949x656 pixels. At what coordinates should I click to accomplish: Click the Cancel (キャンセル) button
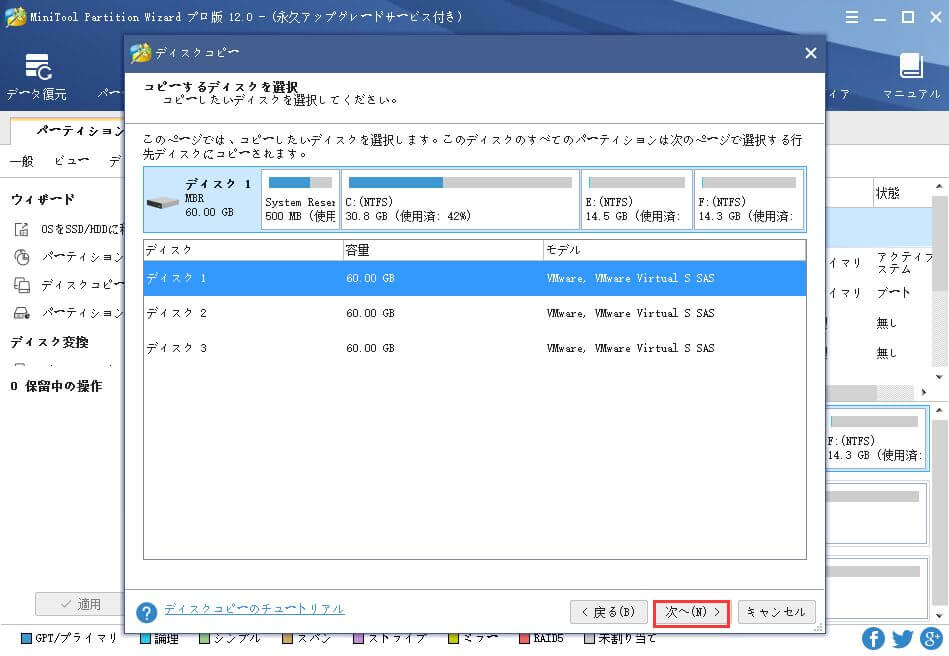click(776, 612)
